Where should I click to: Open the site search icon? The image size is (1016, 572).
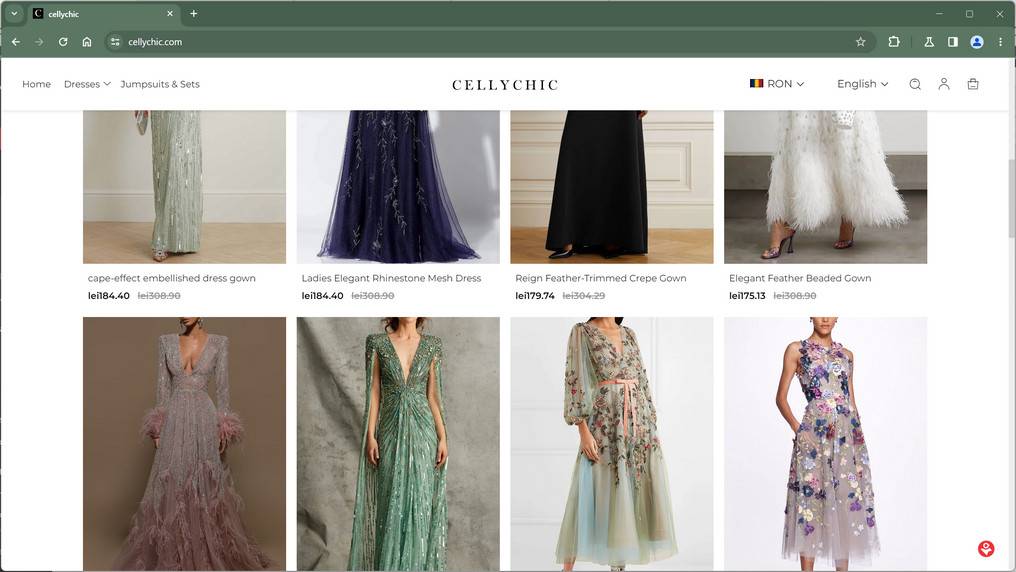(x=915, y=84)
